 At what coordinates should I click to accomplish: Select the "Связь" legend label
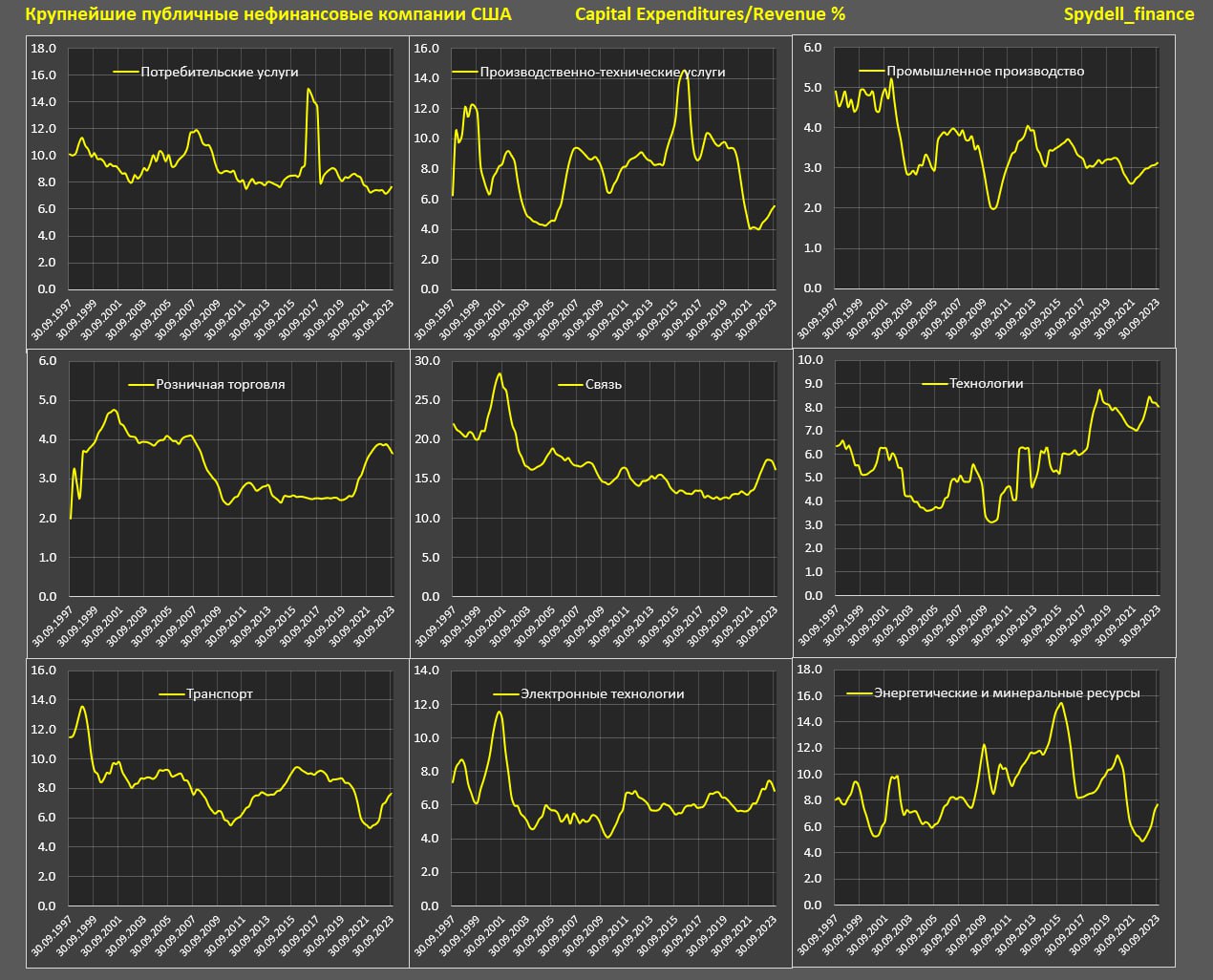604,385
